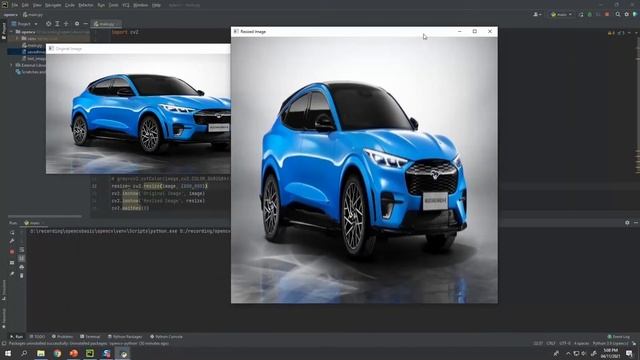Click the wrench icon in Run panel
This screenshot has width=640, height=360.
[12, 241]
